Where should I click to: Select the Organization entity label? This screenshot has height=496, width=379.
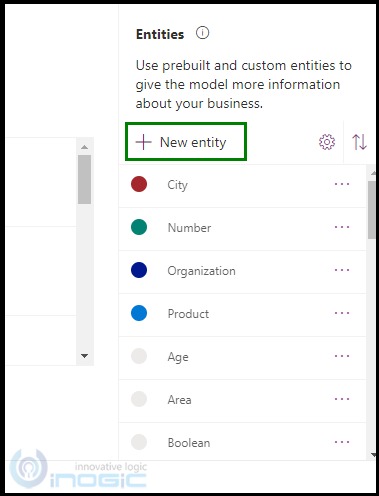201,271
